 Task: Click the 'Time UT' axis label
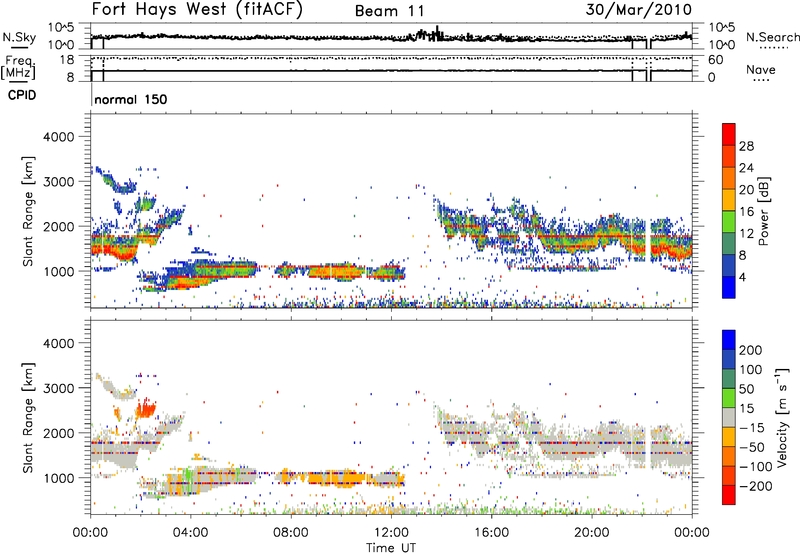[391, 548]
